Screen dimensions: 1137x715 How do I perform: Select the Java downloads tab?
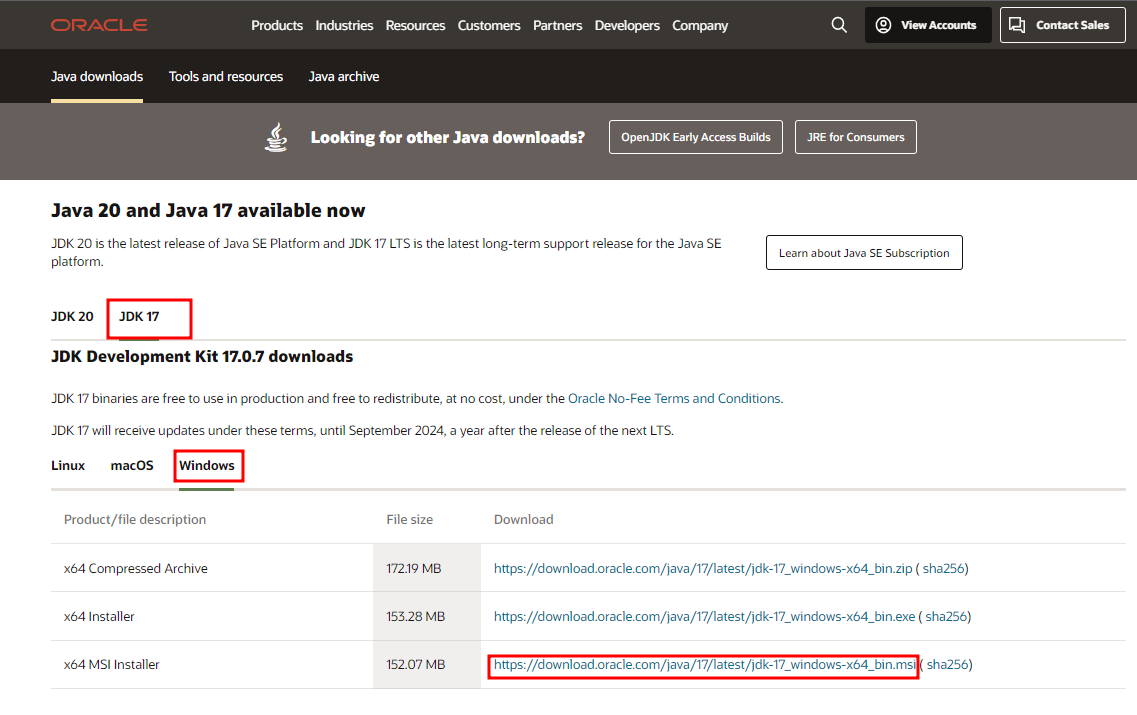[96, 76]
